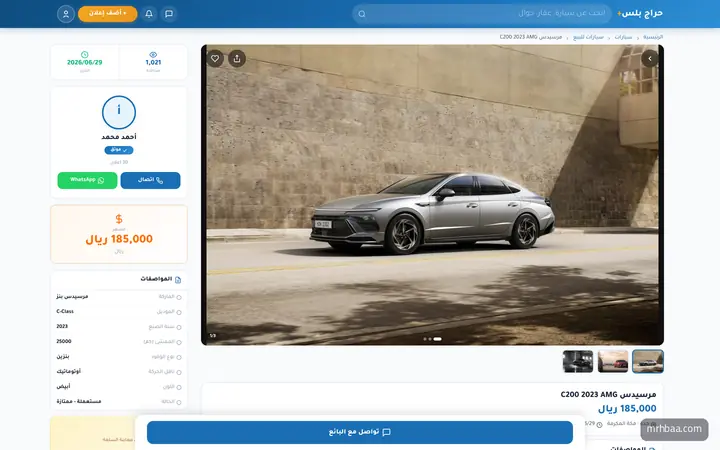Select the red car thumbnail
Image resolution: width=720 pixels, height=450 pixels.
(x=613, y=361)
